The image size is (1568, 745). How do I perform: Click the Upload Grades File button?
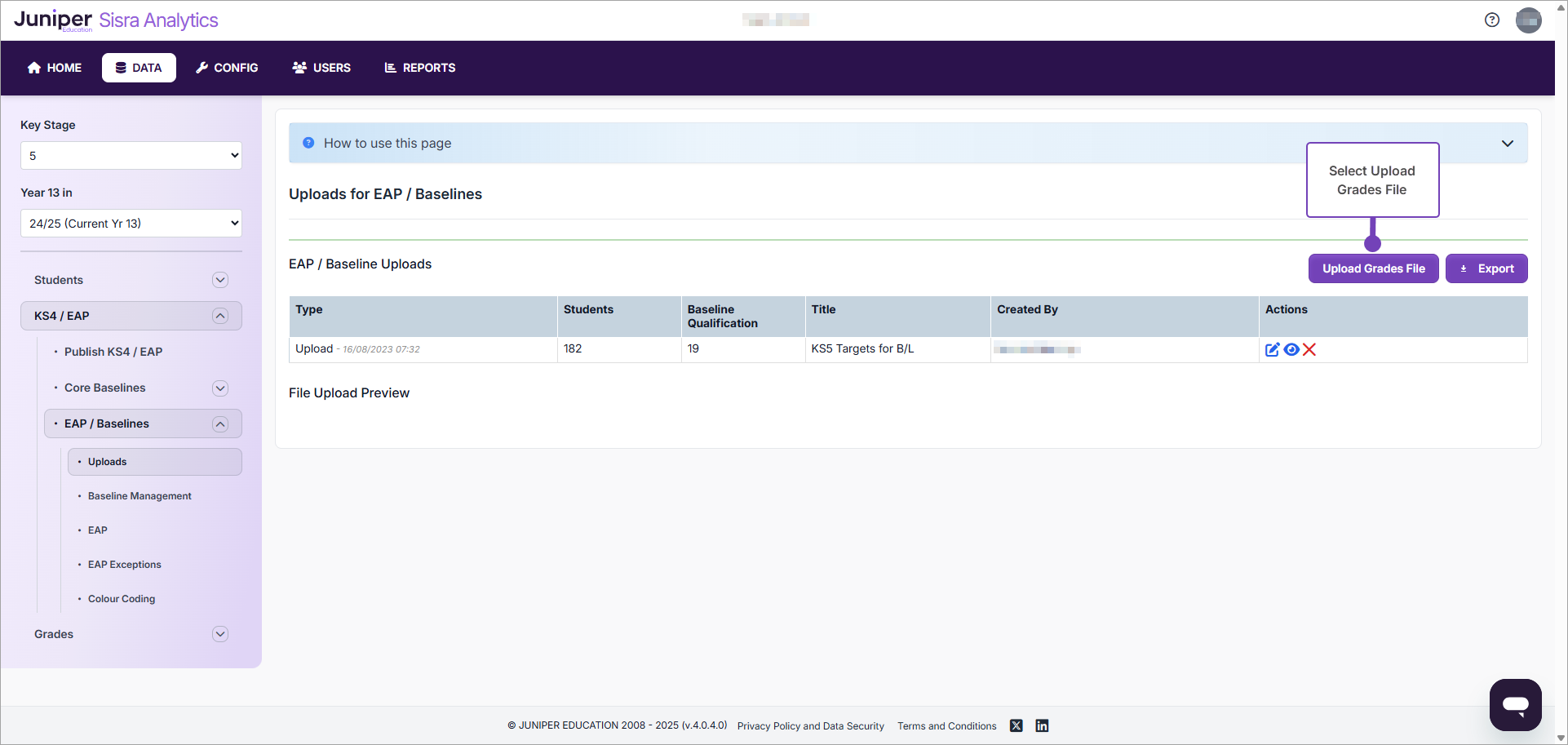click(1373, 268)
